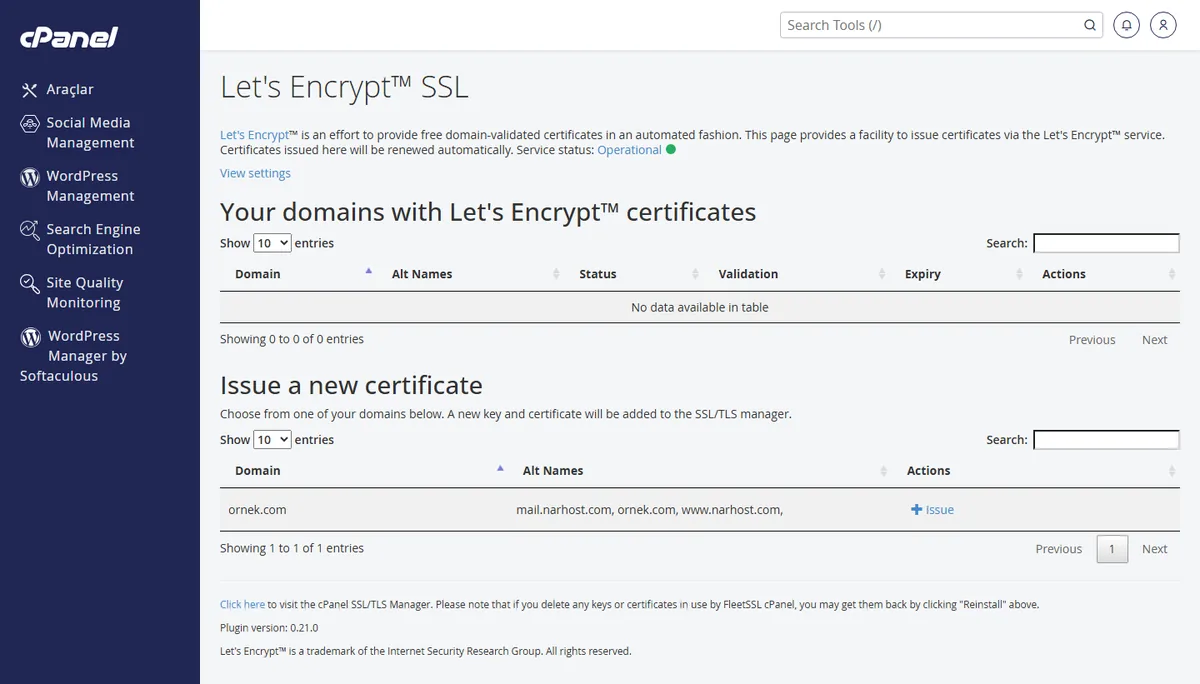The image size is (1200, 684).
Task: Open Show entries dropdown under Issue a new certificate
Action: point(272,440)
